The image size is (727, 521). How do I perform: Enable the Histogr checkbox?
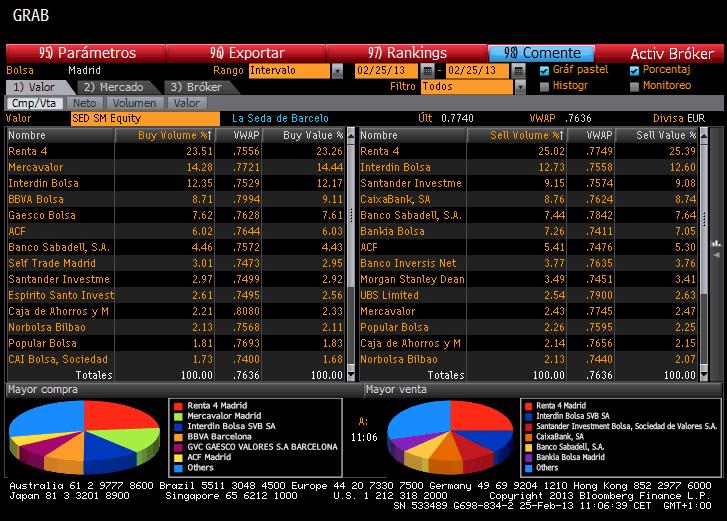tap(544, 86)
